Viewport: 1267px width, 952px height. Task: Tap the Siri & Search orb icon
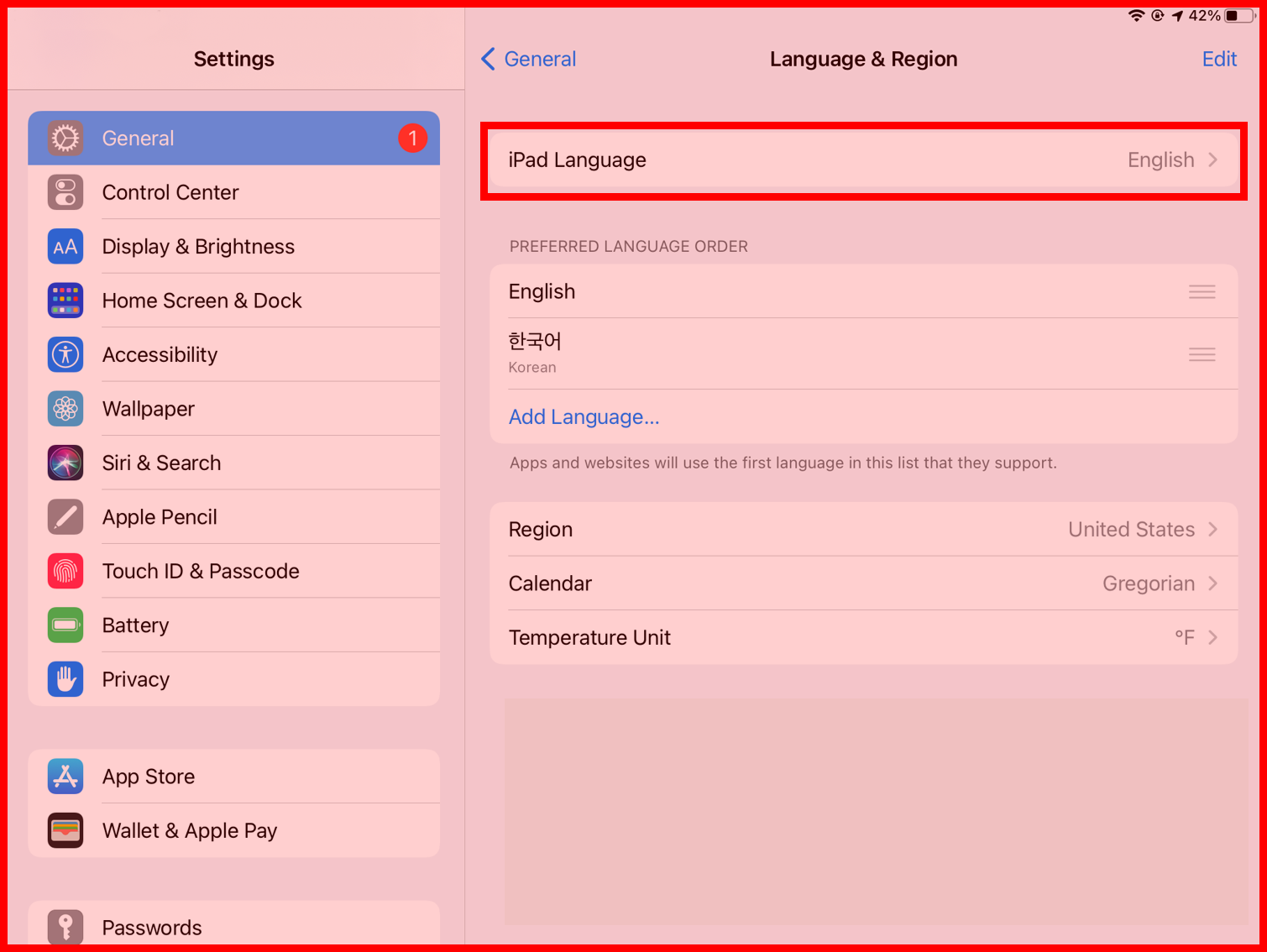click(65, 463)
